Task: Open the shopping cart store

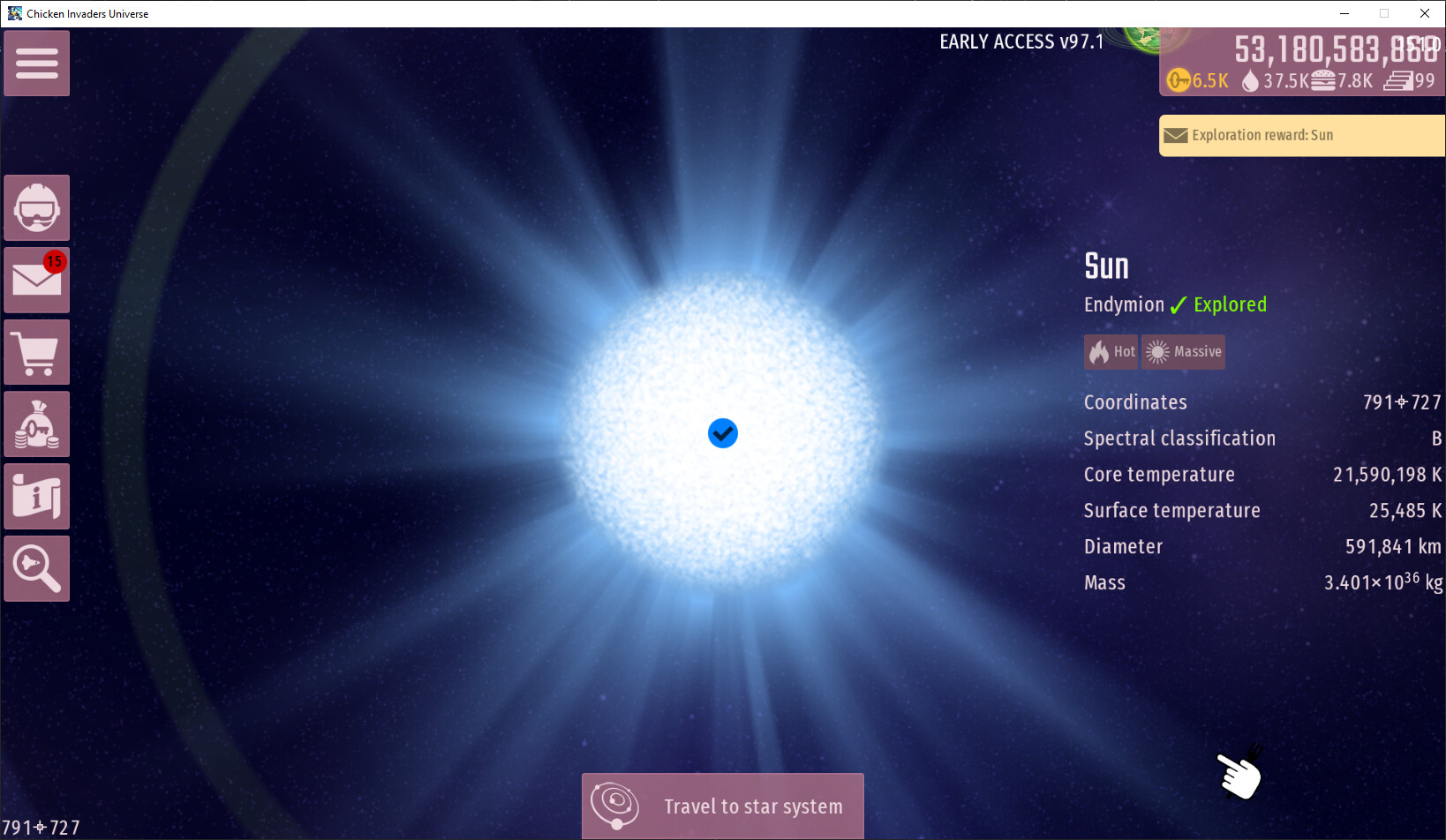Action: pos(36,352)
